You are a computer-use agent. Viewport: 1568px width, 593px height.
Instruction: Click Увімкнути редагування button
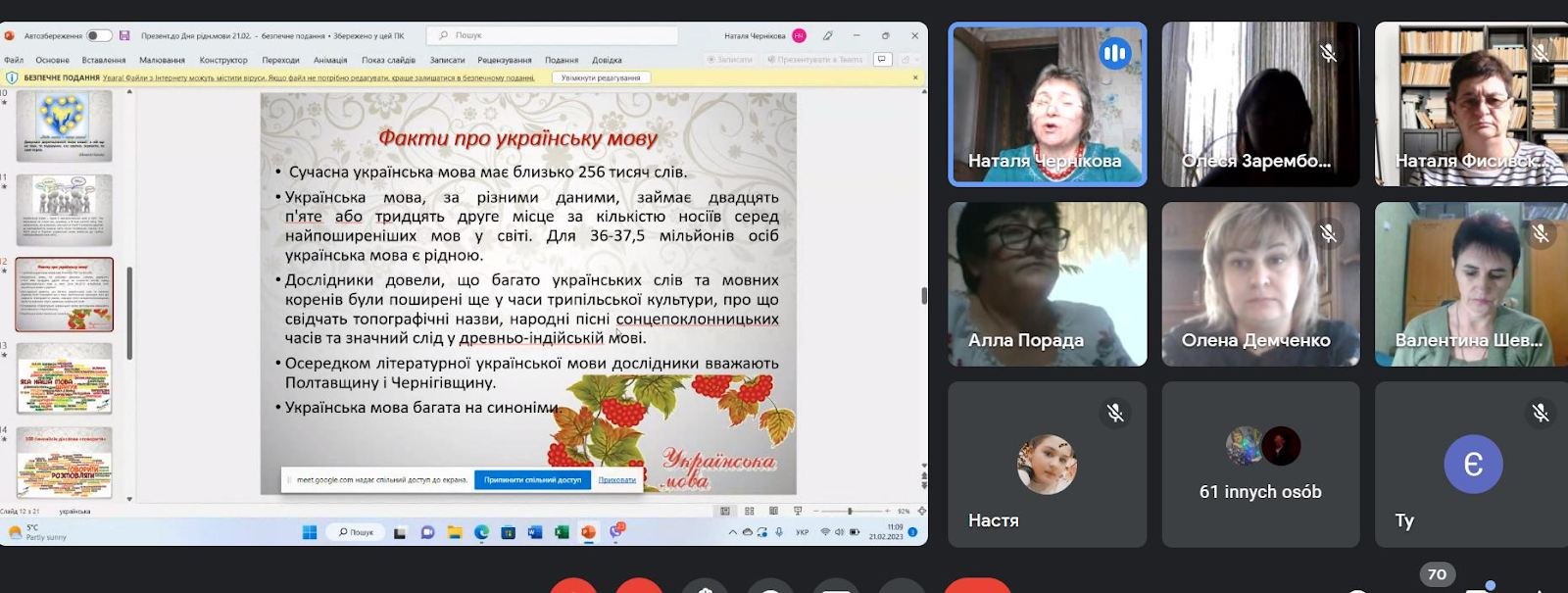(x=601, y=77)
